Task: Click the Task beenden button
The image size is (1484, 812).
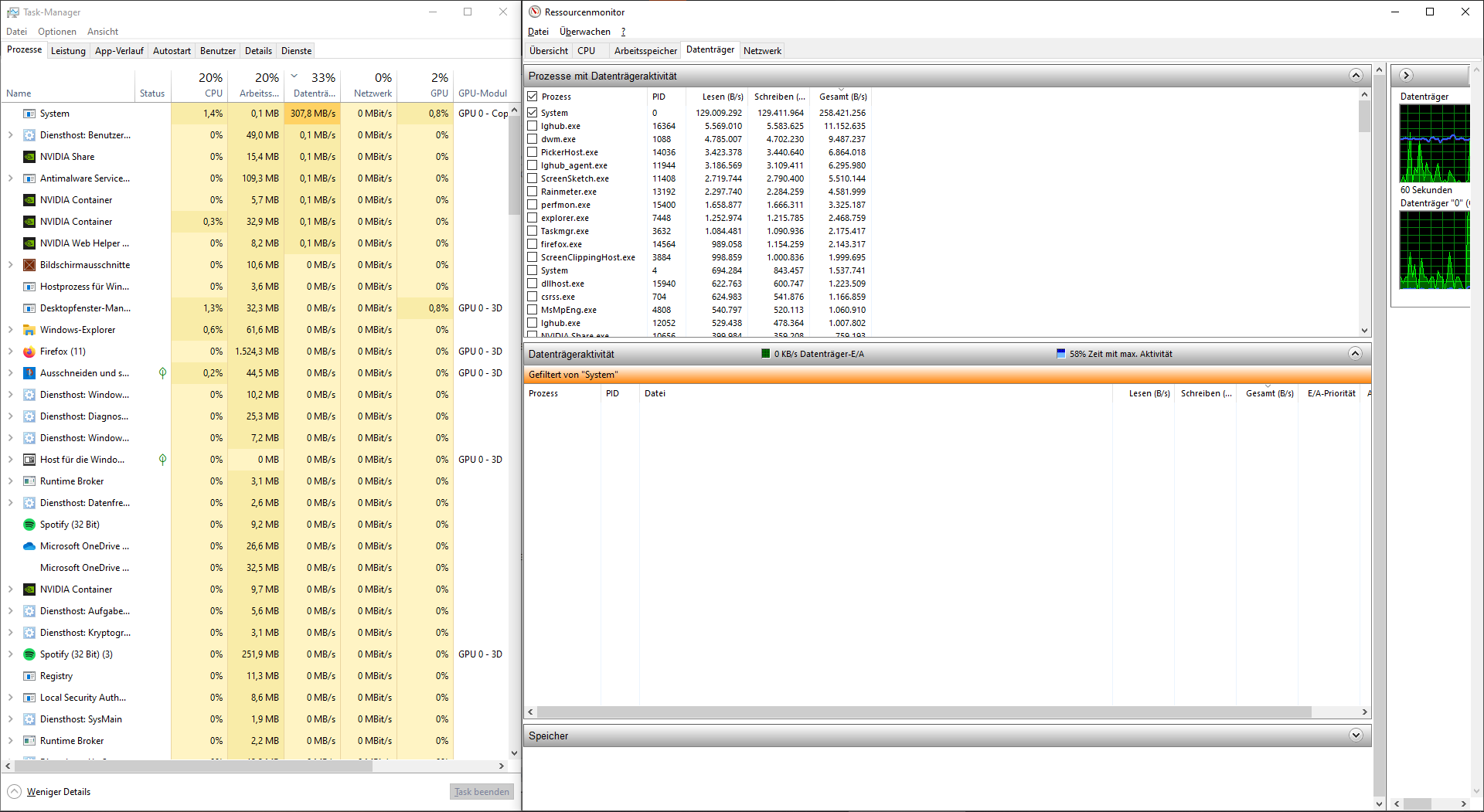Action: tap(482, 792)
